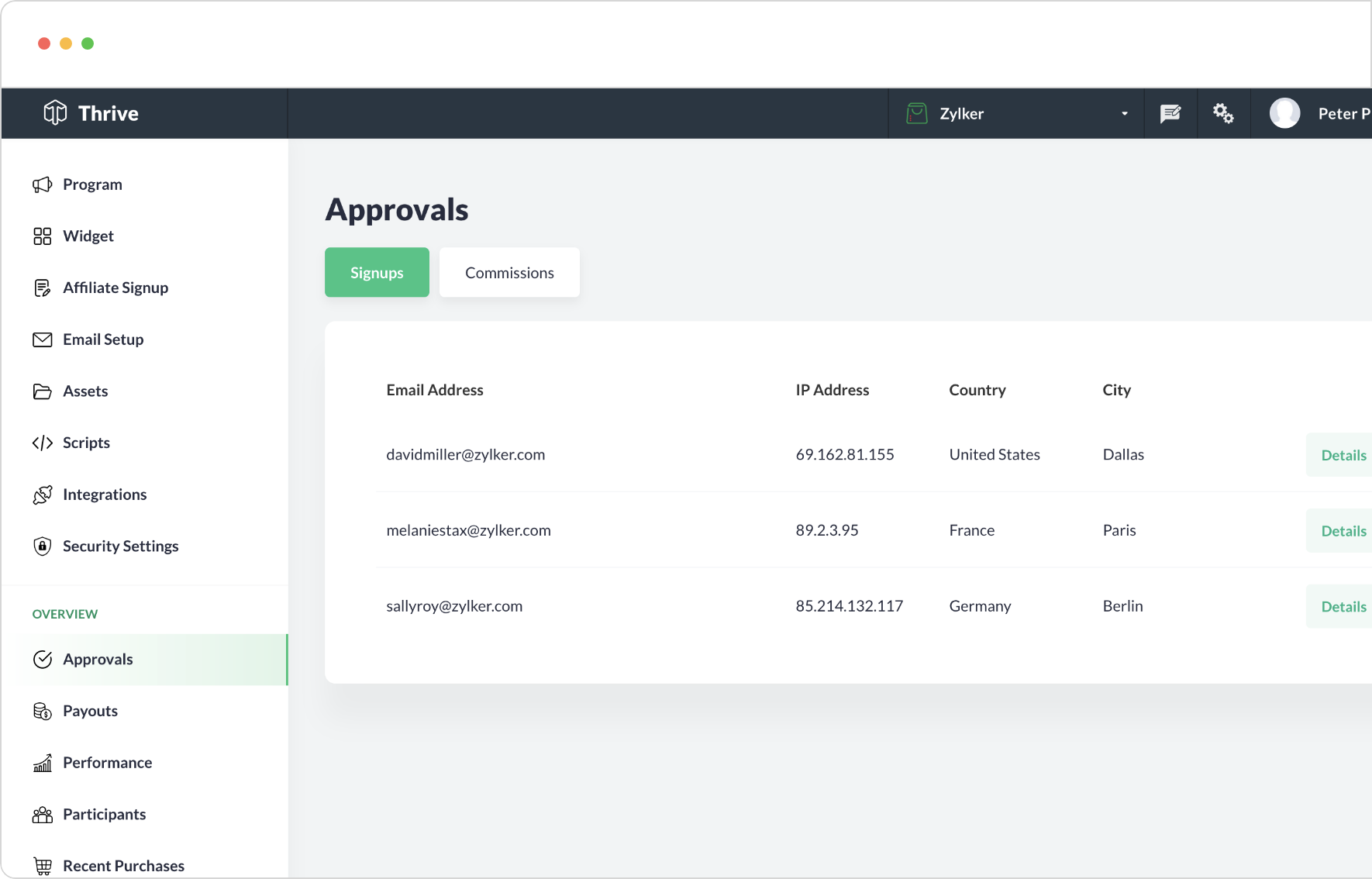Image resolution: width=1372 pixels, height=879 pixels.
Task: Click the red close window button
Action: coord(44,43)
